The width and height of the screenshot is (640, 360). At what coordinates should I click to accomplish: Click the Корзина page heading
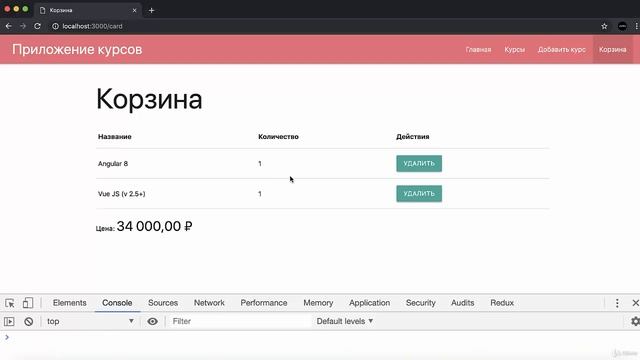(149, 99)
